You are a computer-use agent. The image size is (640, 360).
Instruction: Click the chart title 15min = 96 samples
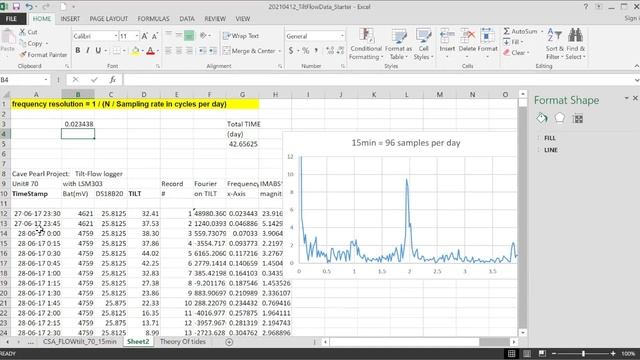click(406, 143)
